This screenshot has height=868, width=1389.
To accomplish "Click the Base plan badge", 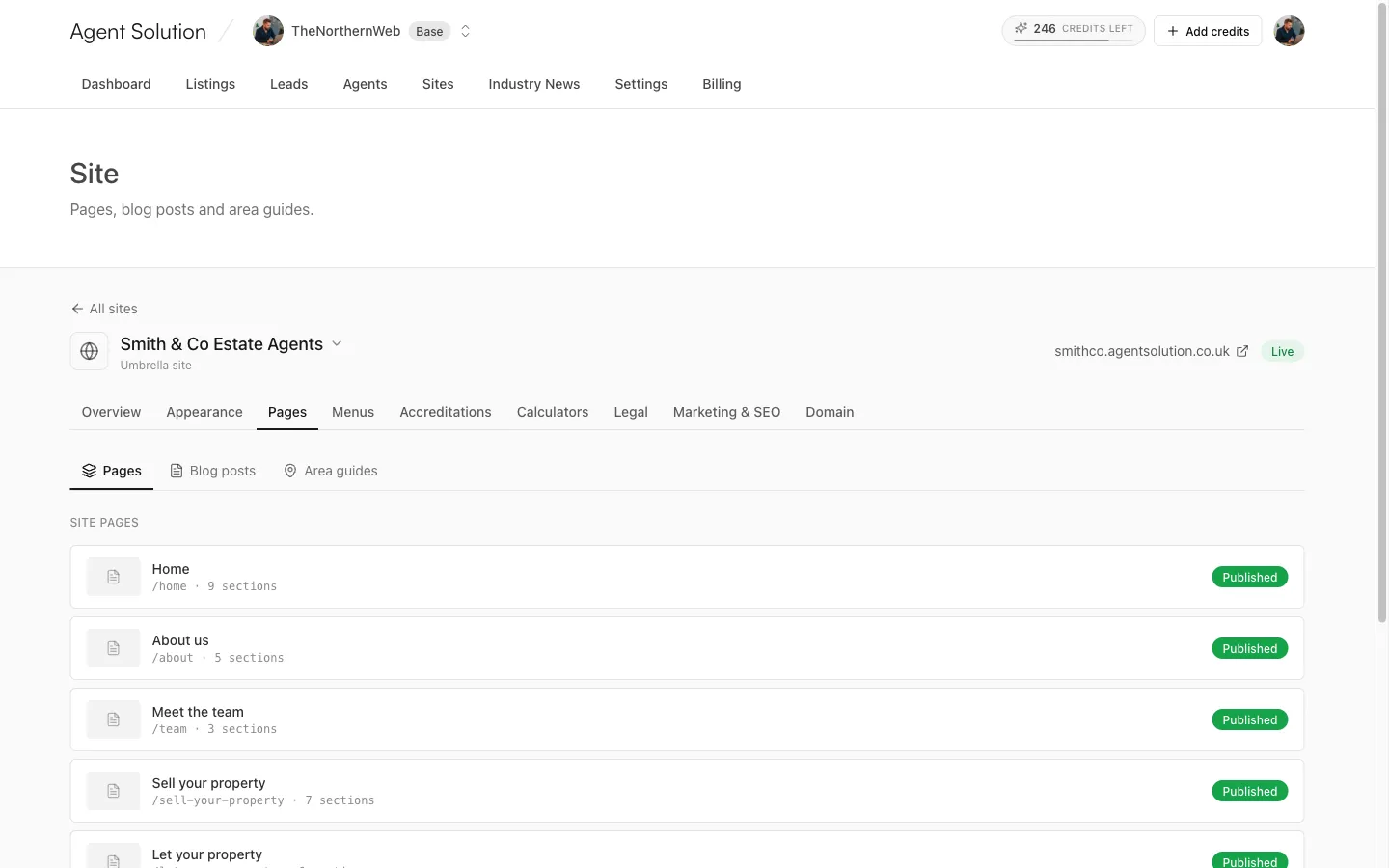I will point(429,31).
